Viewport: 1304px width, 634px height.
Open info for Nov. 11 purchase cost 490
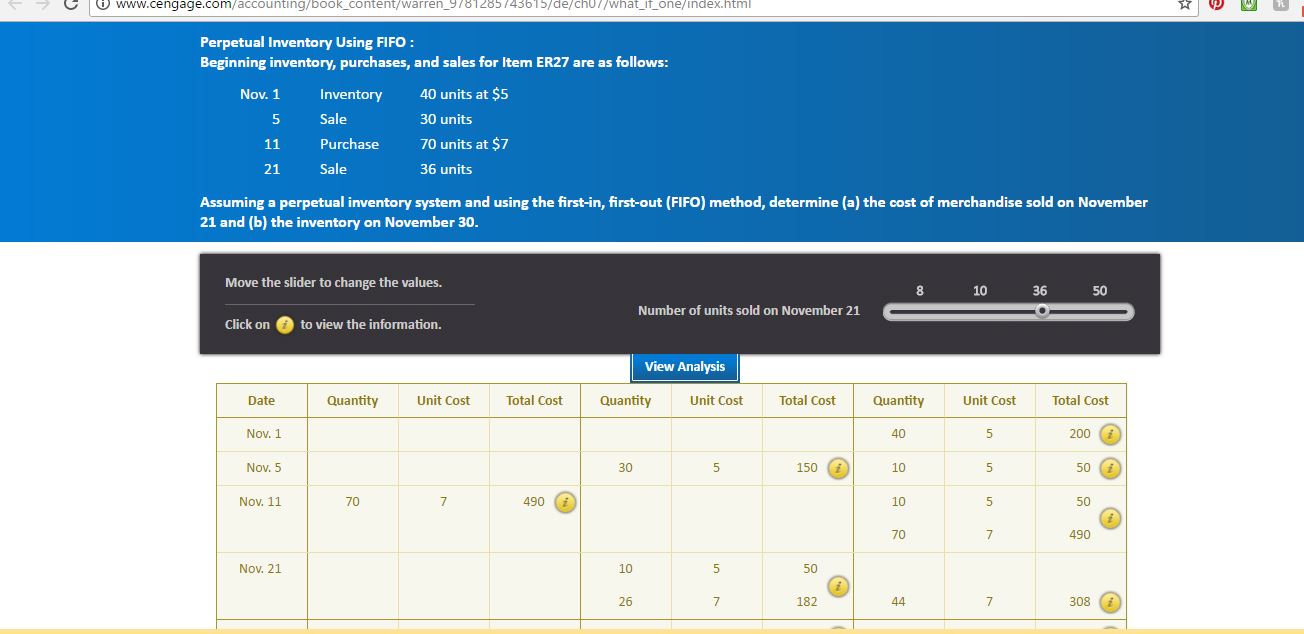click(565, 503)
